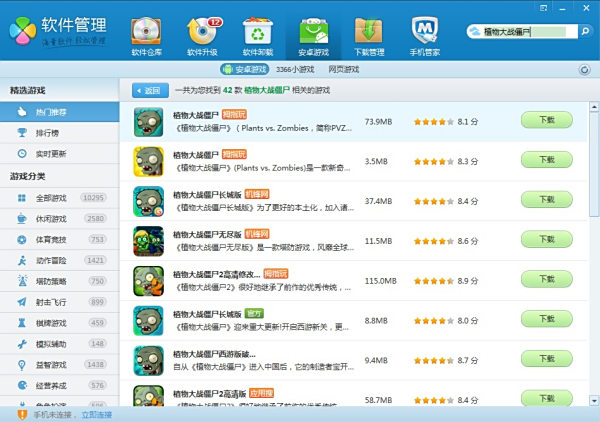Switch to the 3366小游戏 tab
The height and width of the screenshot is (422, 600).
pyautogui.click(x=295, y=70)
